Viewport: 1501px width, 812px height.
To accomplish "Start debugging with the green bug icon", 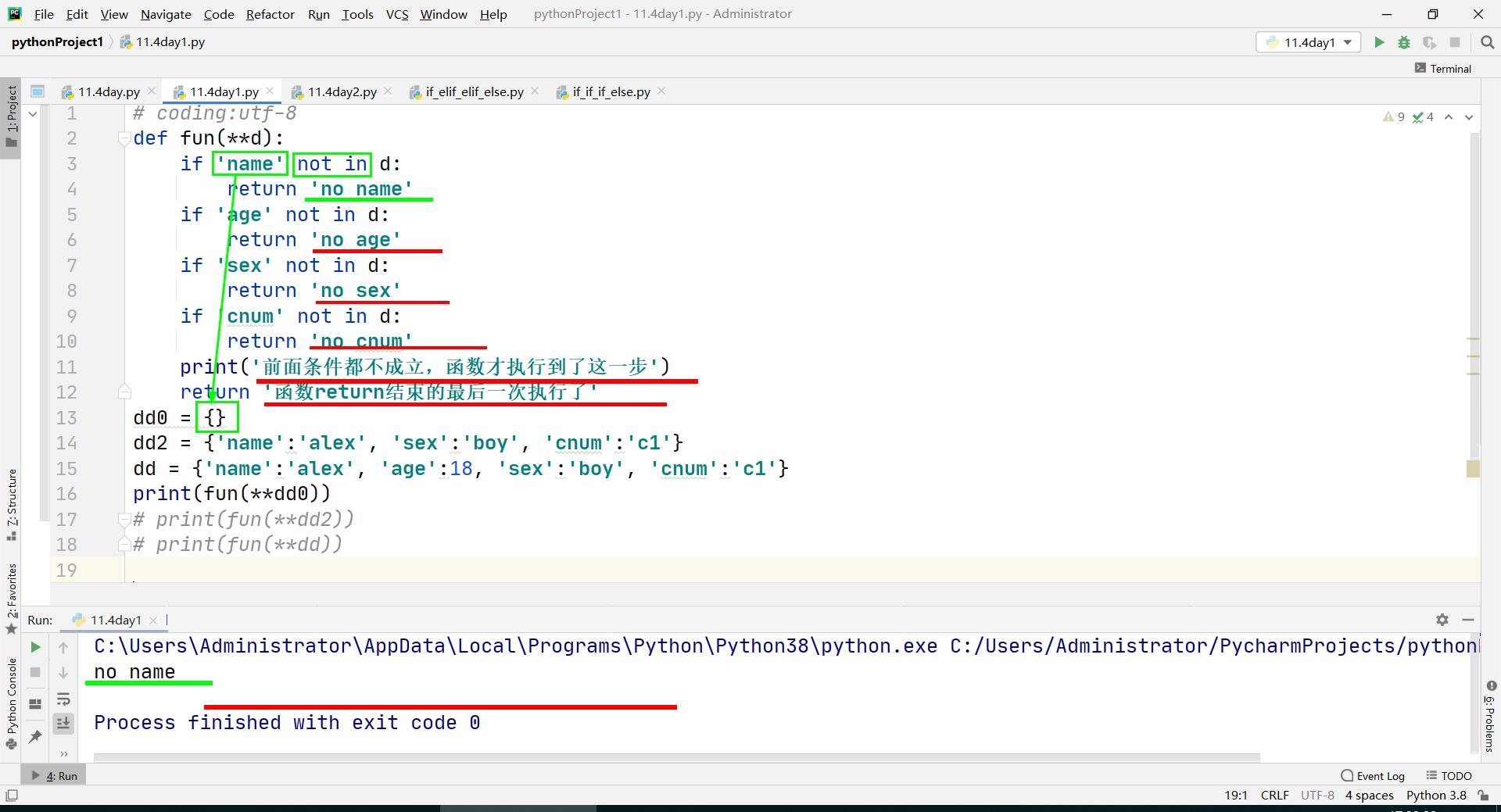I will pos(1404,42).
